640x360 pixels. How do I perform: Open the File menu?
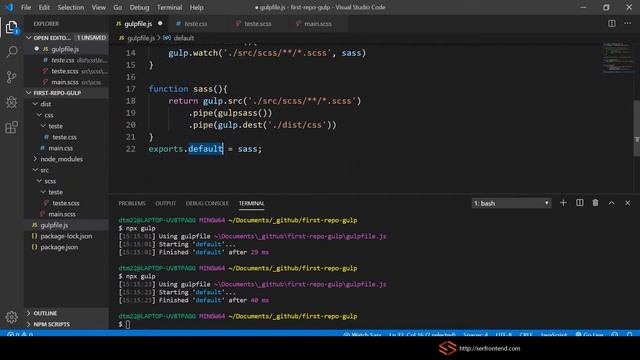coord(26,7)
